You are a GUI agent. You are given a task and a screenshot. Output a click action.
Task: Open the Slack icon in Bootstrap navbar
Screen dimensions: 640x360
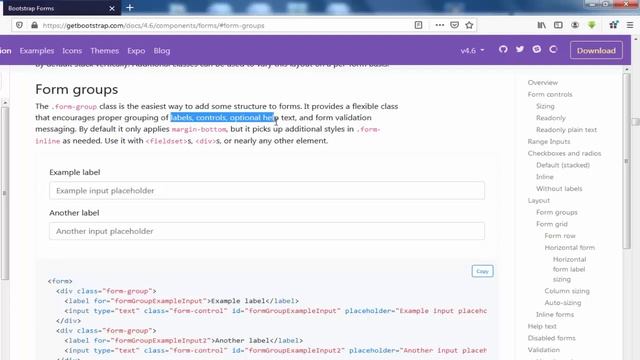[536, 49]
